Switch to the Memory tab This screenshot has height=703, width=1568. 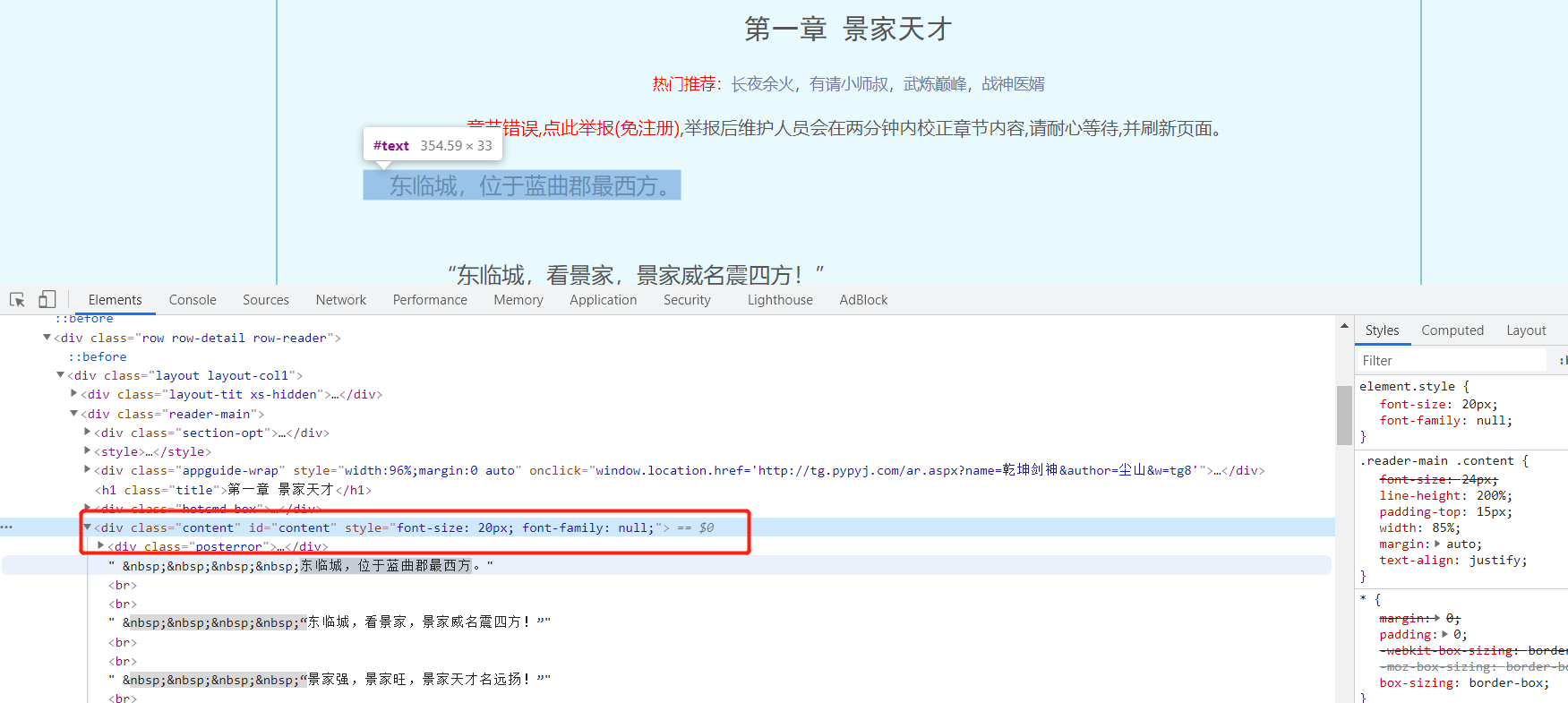(518, 300)
